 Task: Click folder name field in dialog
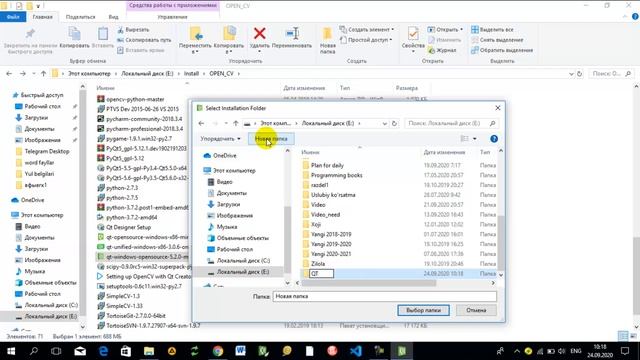pos(384,296)
